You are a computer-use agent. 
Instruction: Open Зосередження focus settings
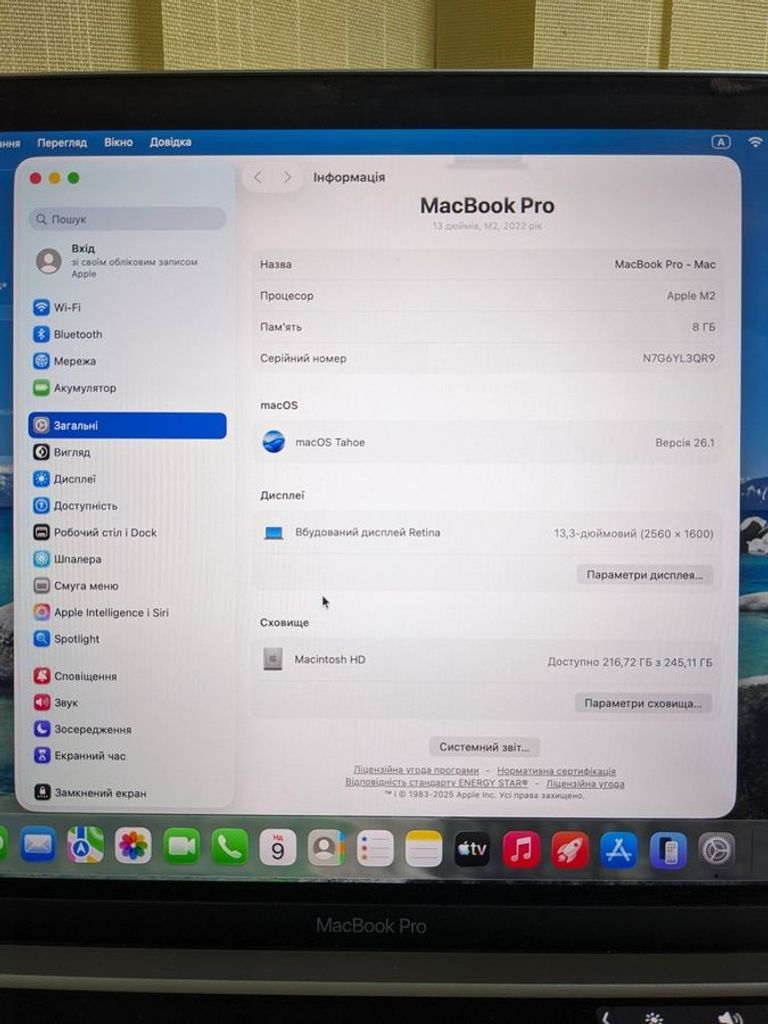(x=82, y=729)
